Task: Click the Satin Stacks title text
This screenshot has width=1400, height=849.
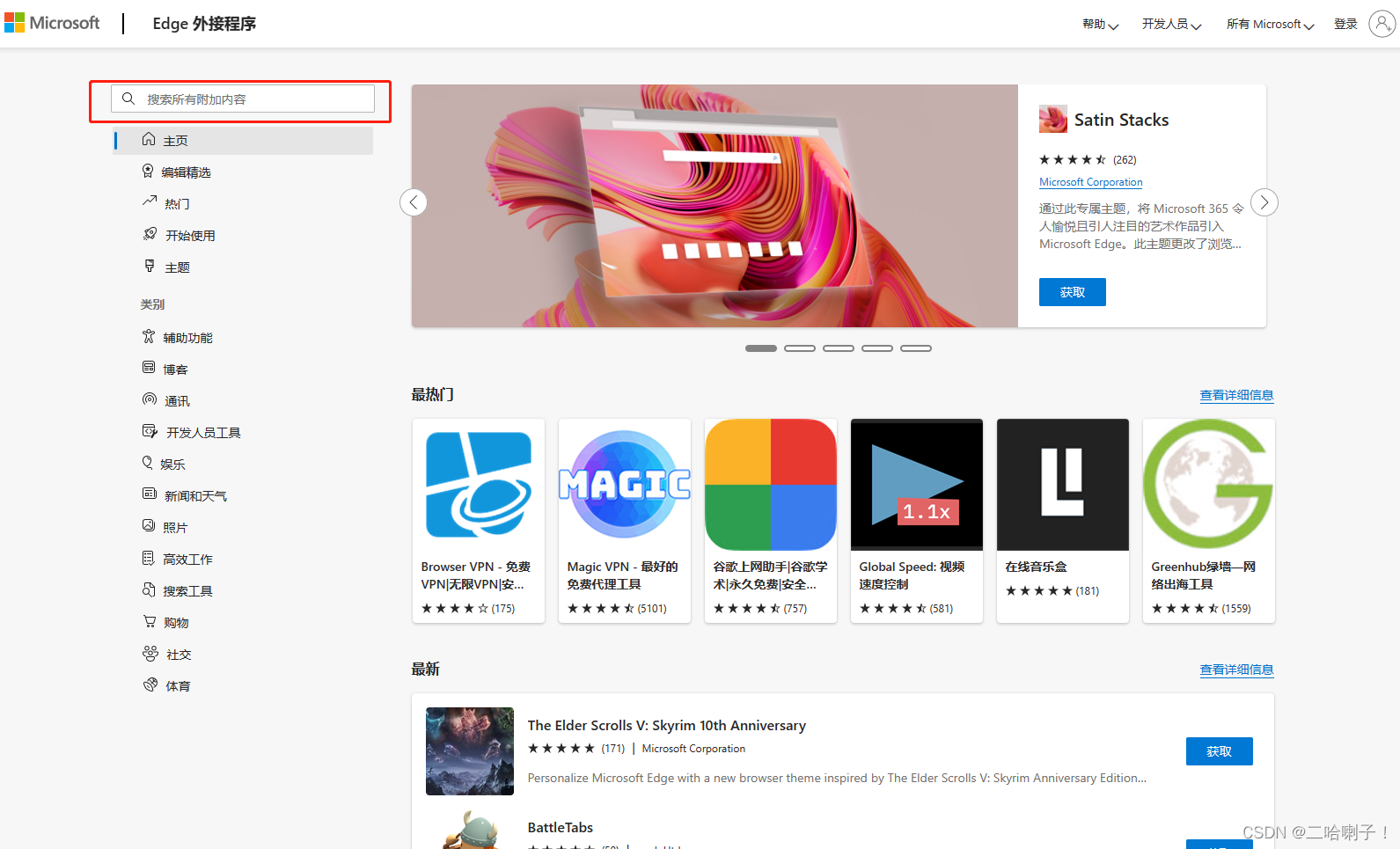Action: click(1121, 120)
